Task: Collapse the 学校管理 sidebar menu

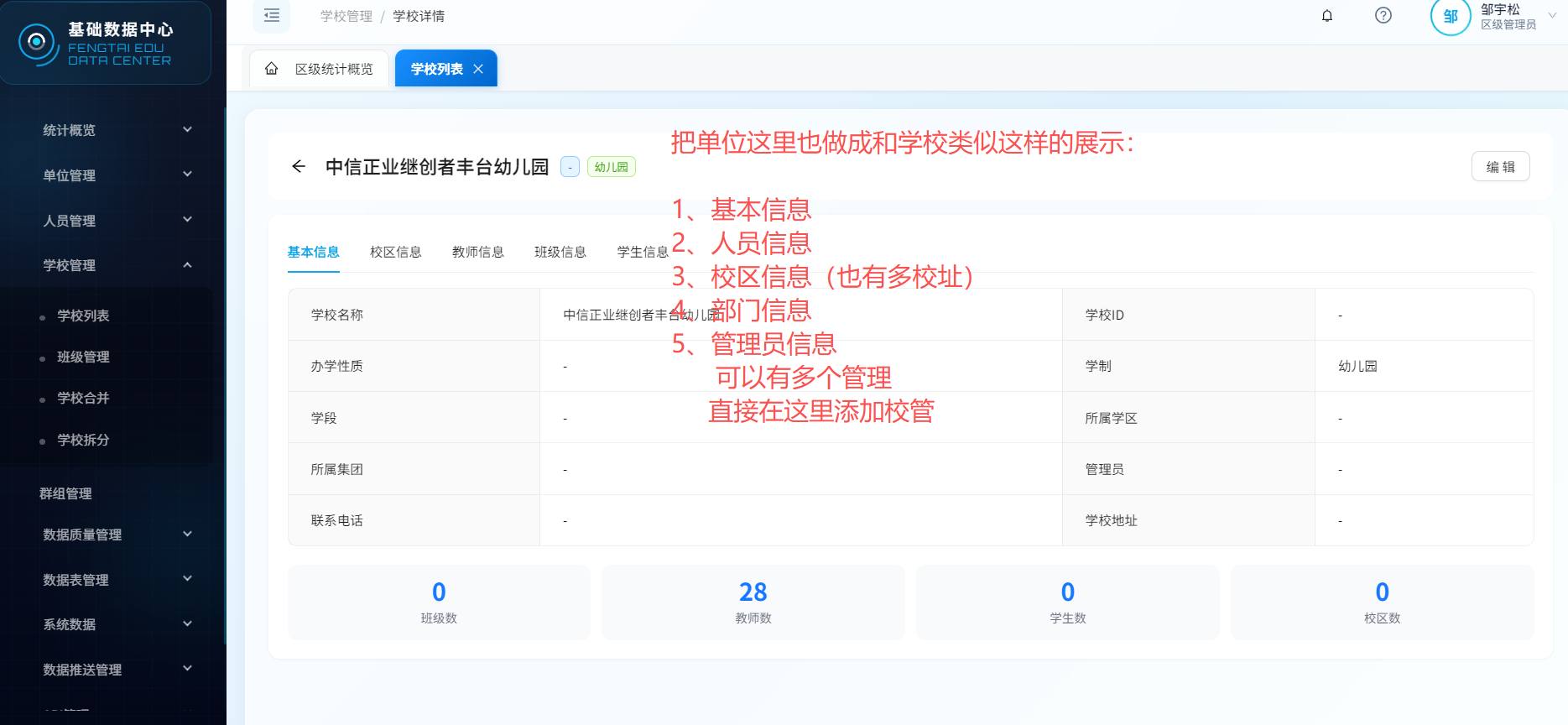Action: click(117, 265)
